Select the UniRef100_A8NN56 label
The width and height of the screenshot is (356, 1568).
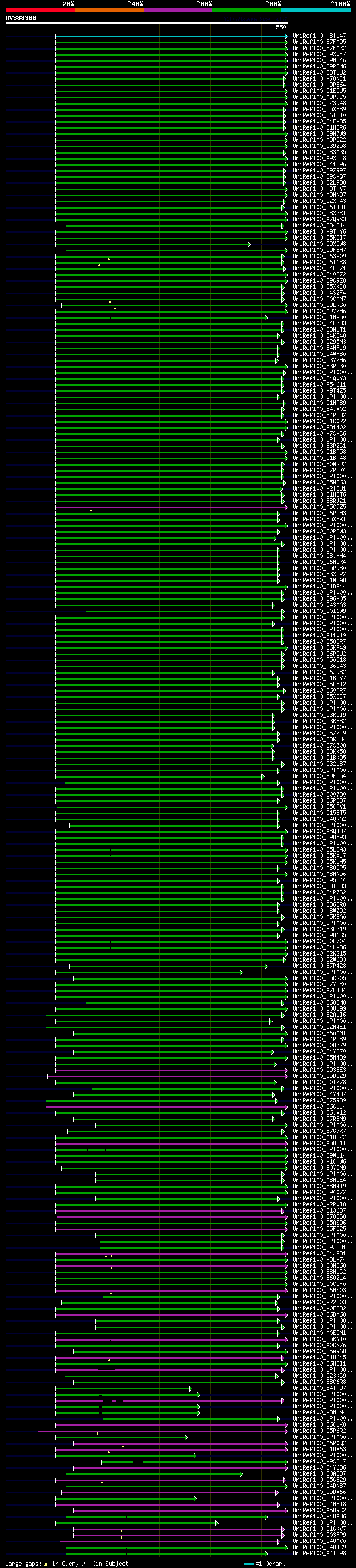click(319, 874)
